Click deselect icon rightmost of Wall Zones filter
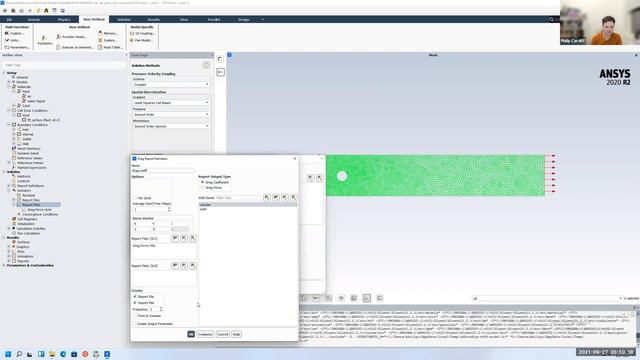 coord(294,198)
